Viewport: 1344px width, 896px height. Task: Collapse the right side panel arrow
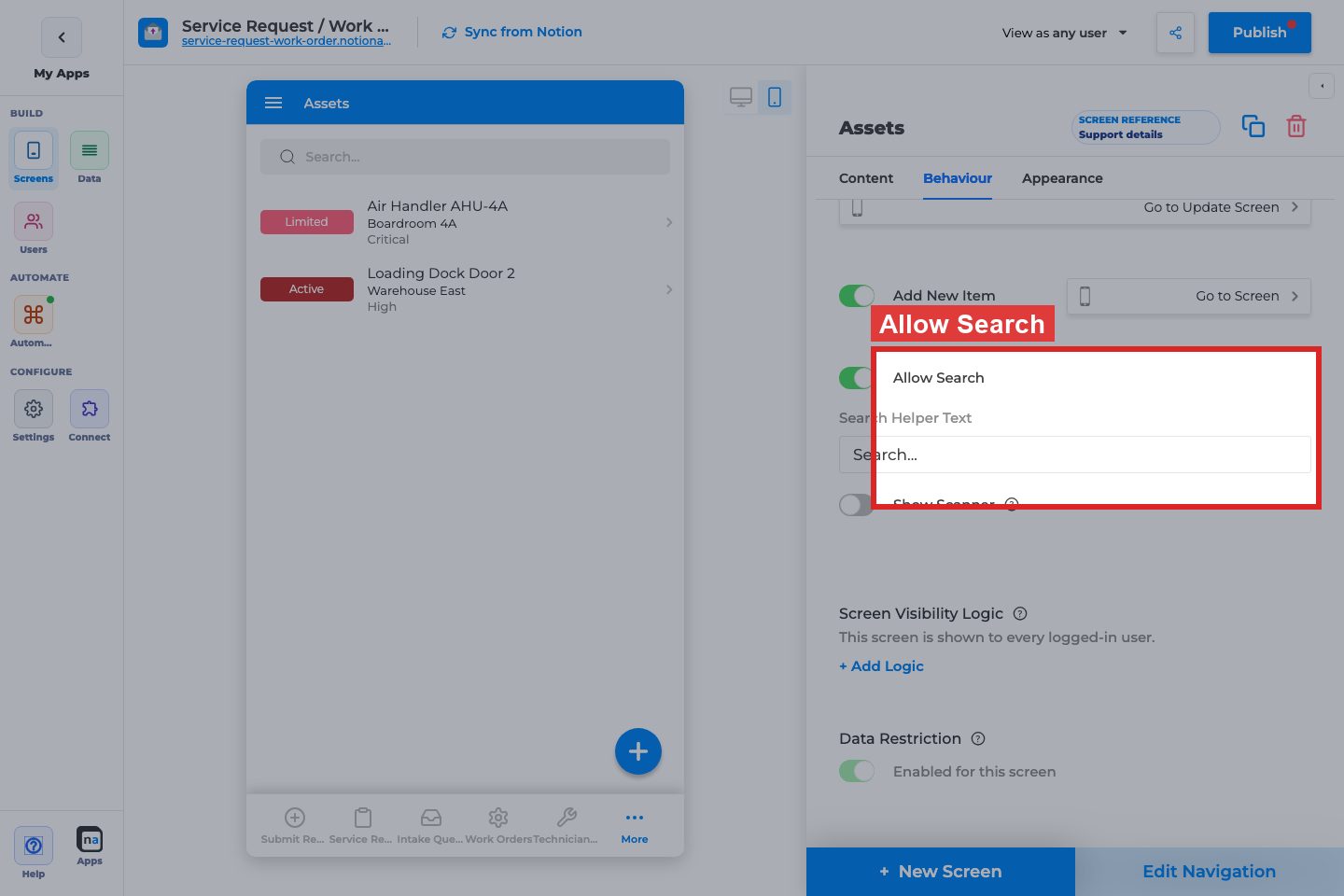[1322, 86]
